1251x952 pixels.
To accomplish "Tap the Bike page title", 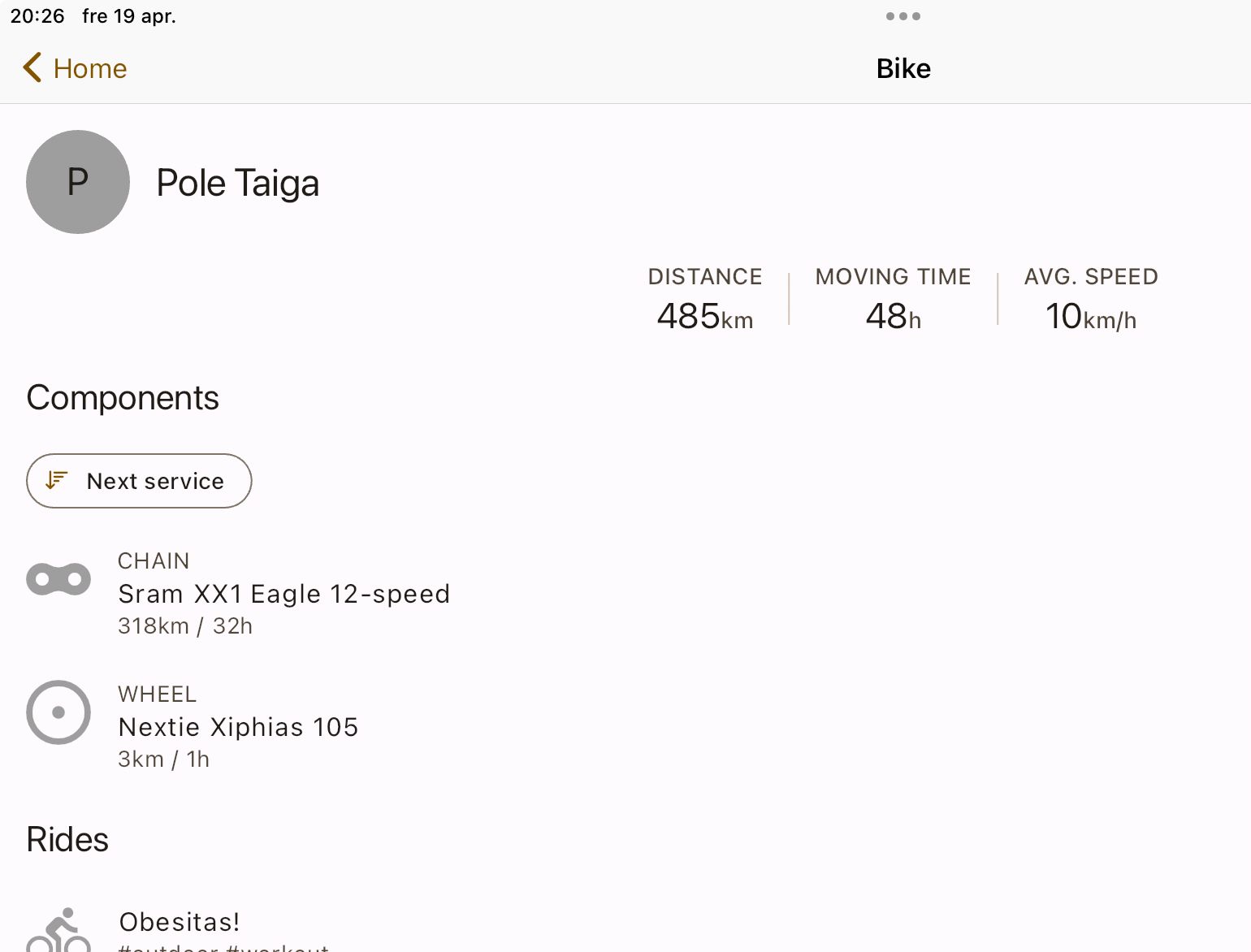I will tap(903, 69).
